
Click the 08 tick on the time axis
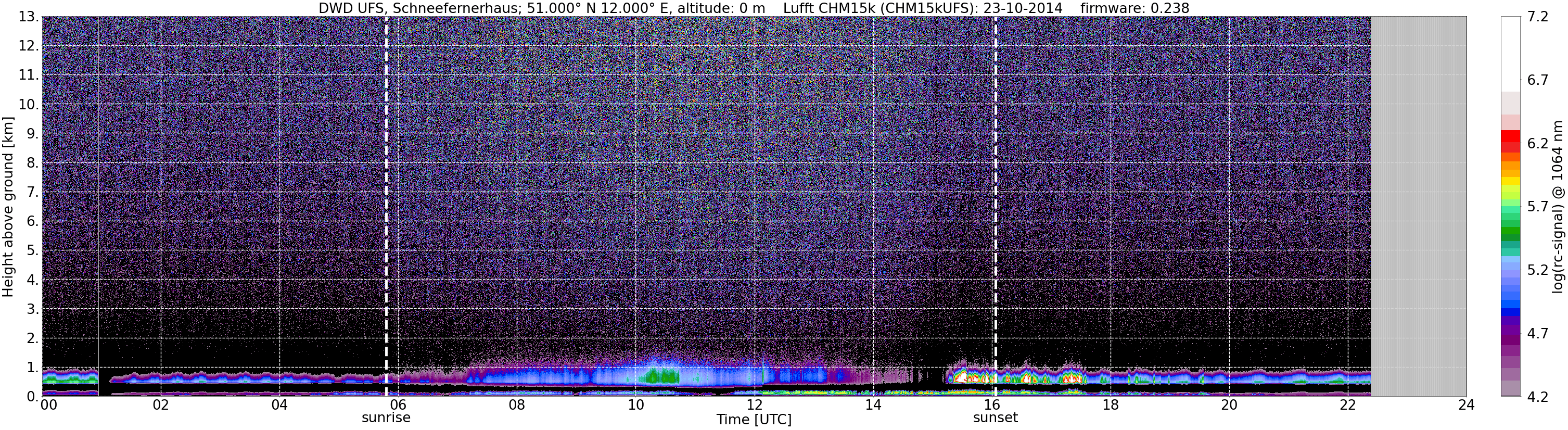point(517,405)
